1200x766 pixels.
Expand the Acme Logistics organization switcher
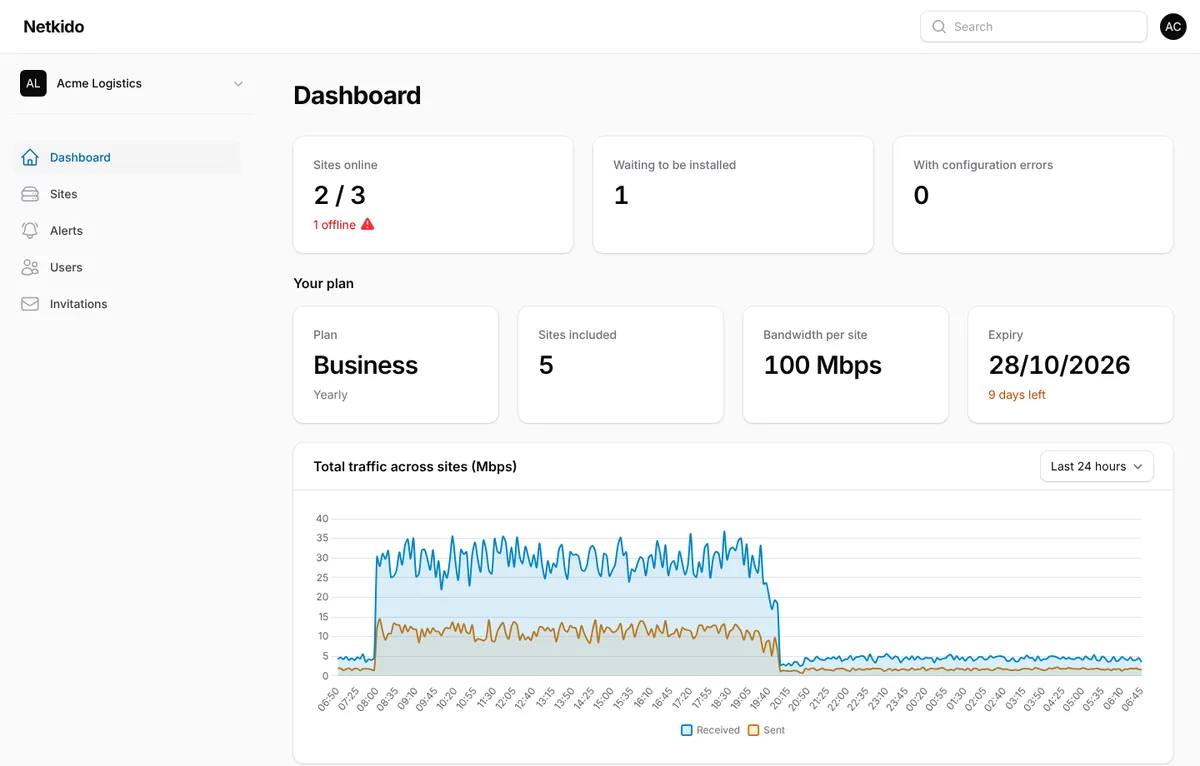[132, 83]
